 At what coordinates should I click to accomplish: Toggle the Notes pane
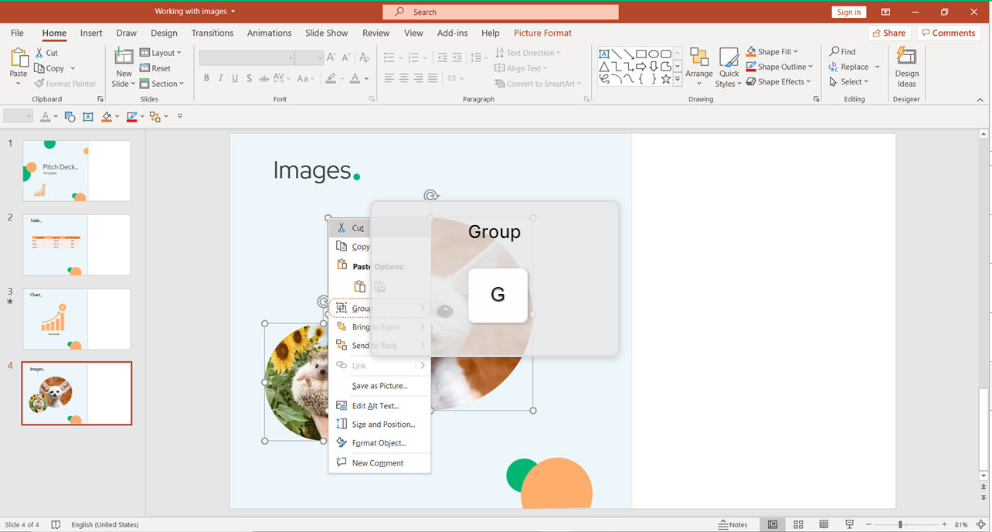coord(733,524)
